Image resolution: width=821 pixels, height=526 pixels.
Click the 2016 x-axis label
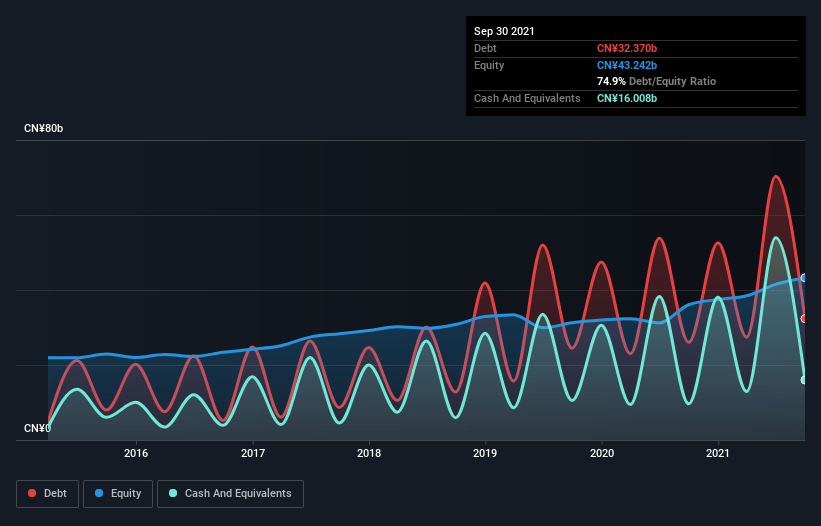click(136, 453)
